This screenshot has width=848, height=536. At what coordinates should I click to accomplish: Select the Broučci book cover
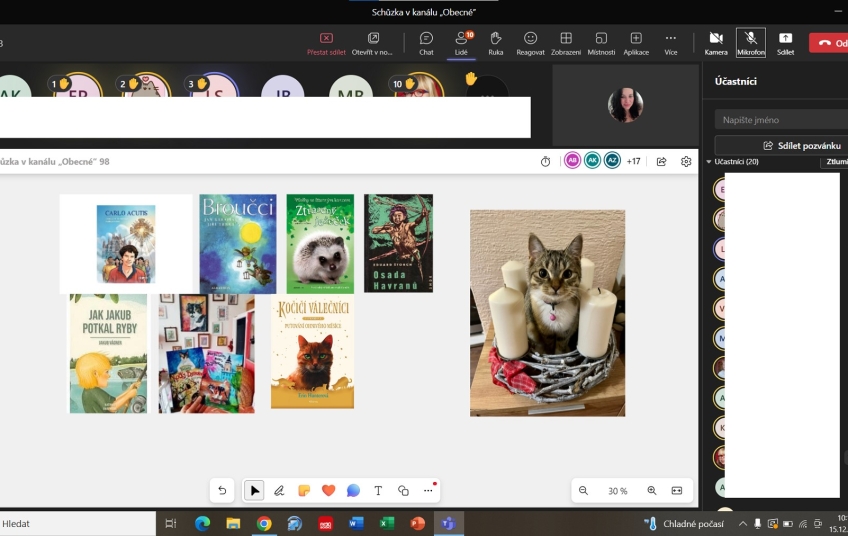point(238,244)
